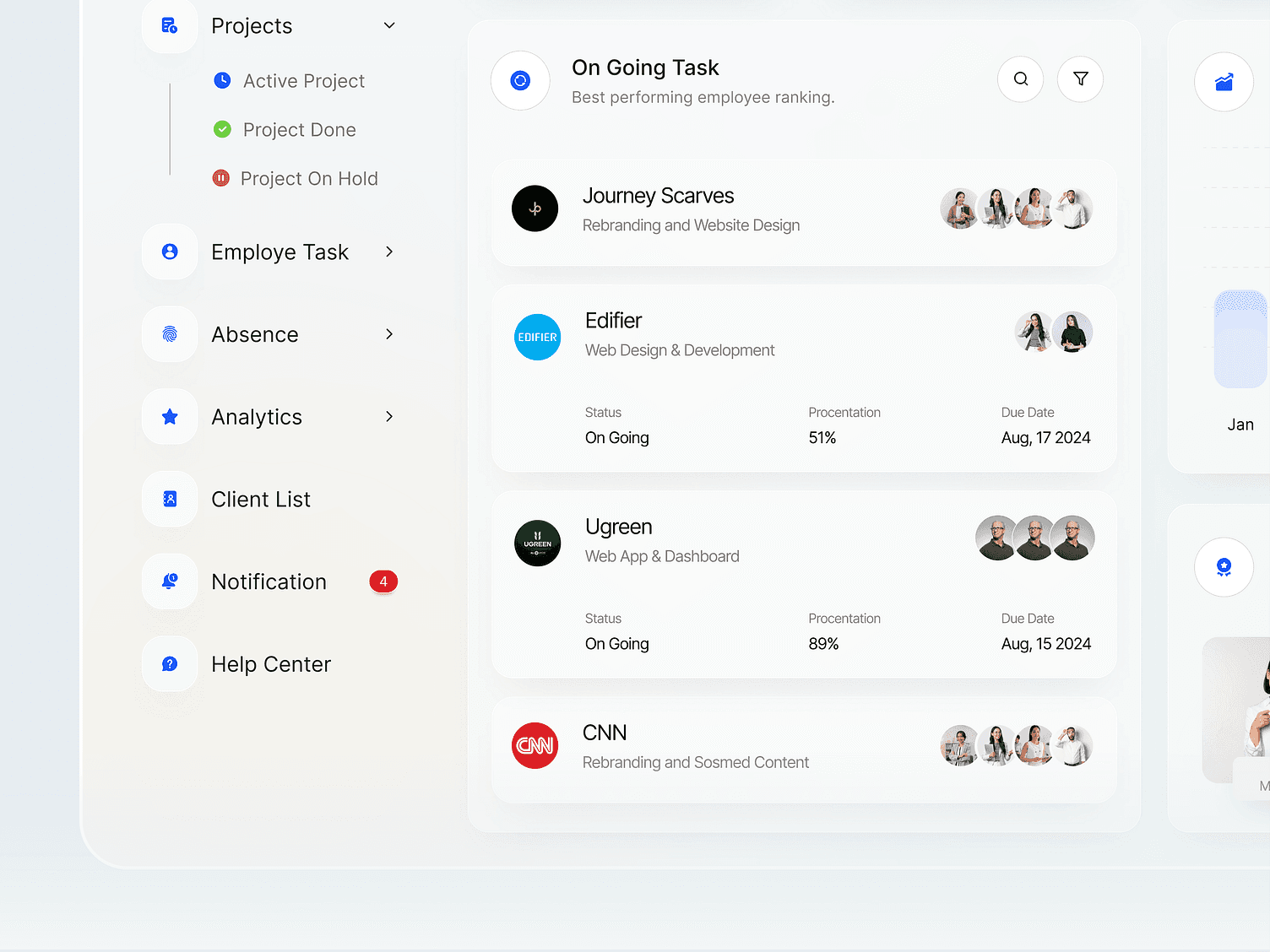This screenshot has height=952, width=1270.
Task: Click the Absence fingerprint icon
Action: click(x=170, y=334)
